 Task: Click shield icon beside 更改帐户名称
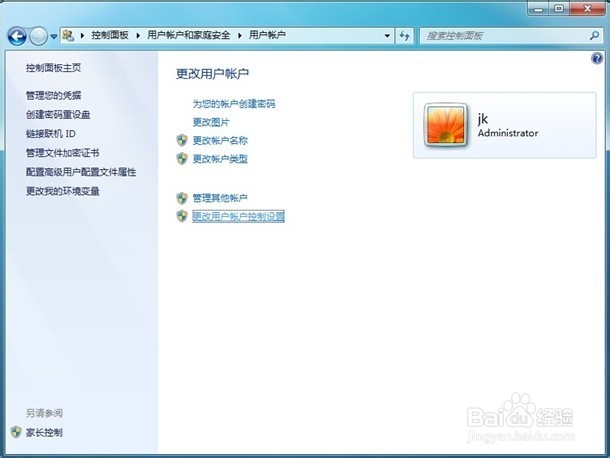[182, 140]
